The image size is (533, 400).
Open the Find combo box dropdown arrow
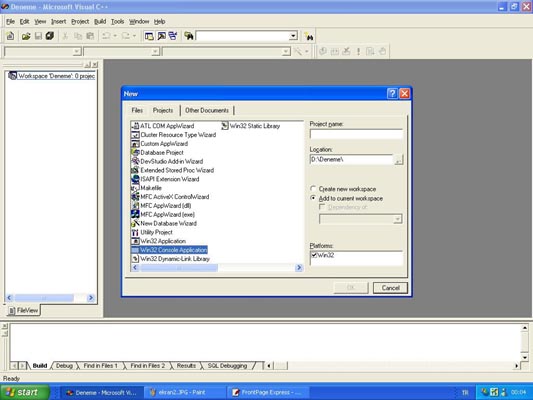(x=293, y=36)
